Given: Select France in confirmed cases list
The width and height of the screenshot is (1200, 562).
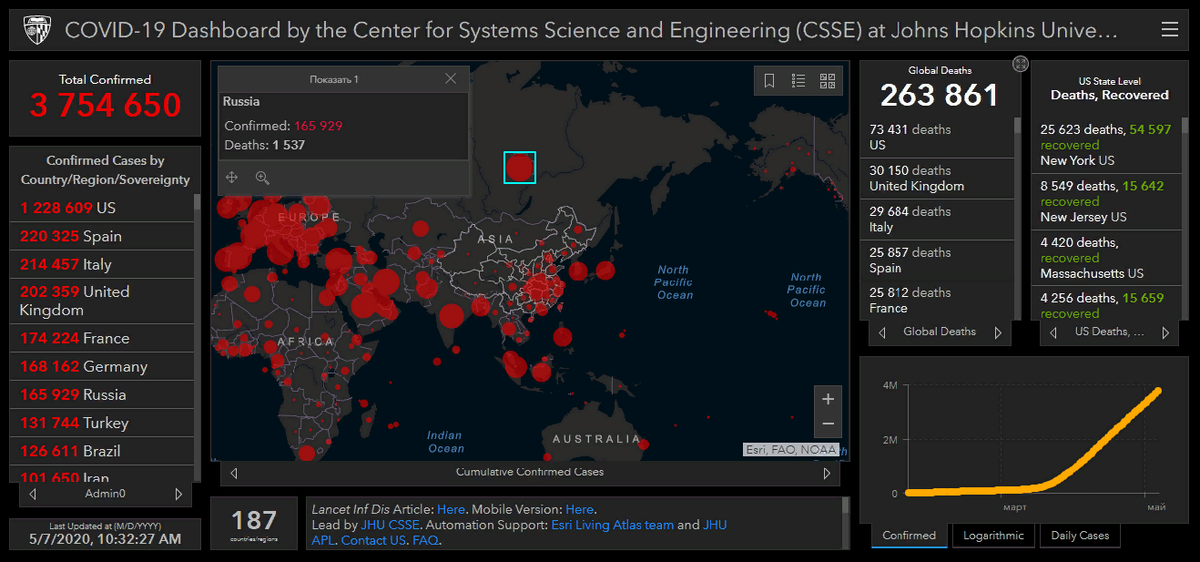Looking at the screenshot, I should point(102,338).
